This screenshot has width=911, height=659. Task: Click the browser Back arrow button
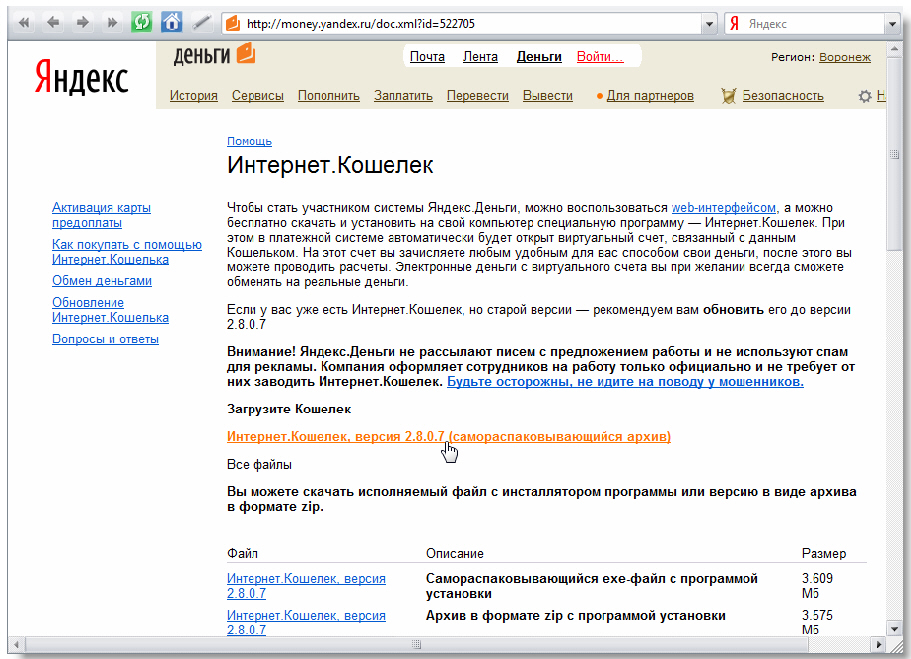[54, 23]
